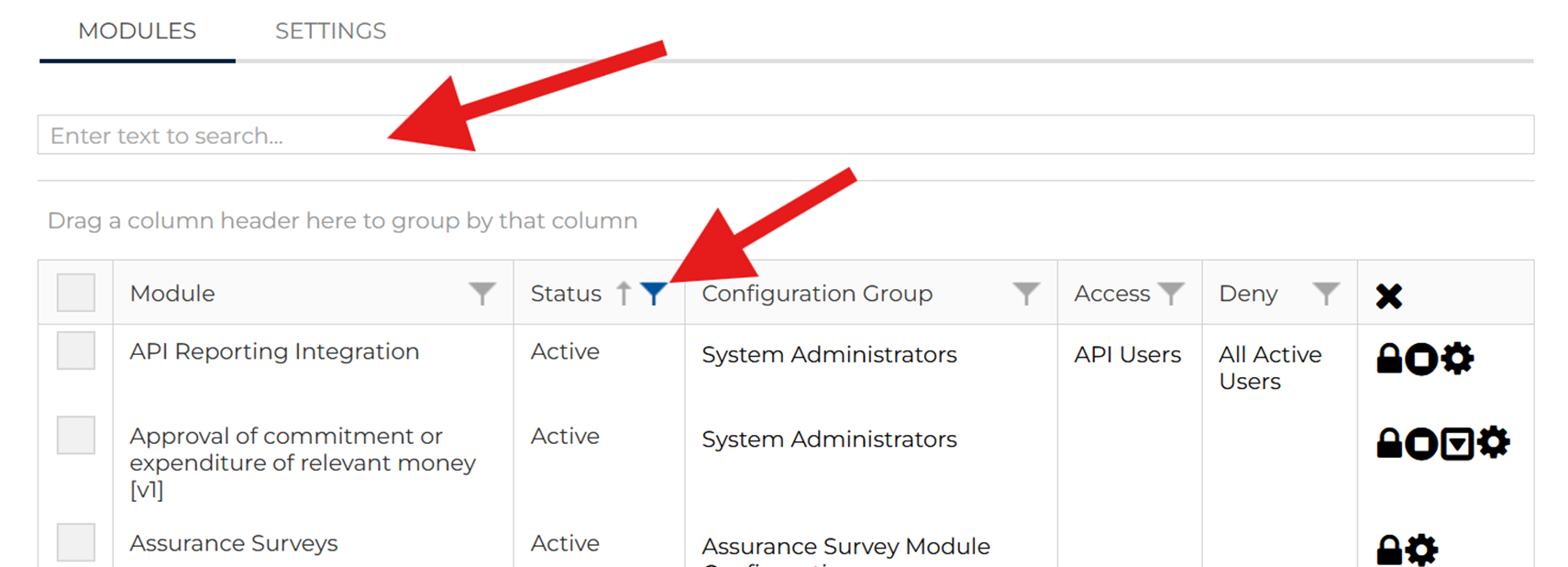This screenshot has width=1568, height=567.
Task: Select the Assurance Surveys row checkbox
Action: 76,542
